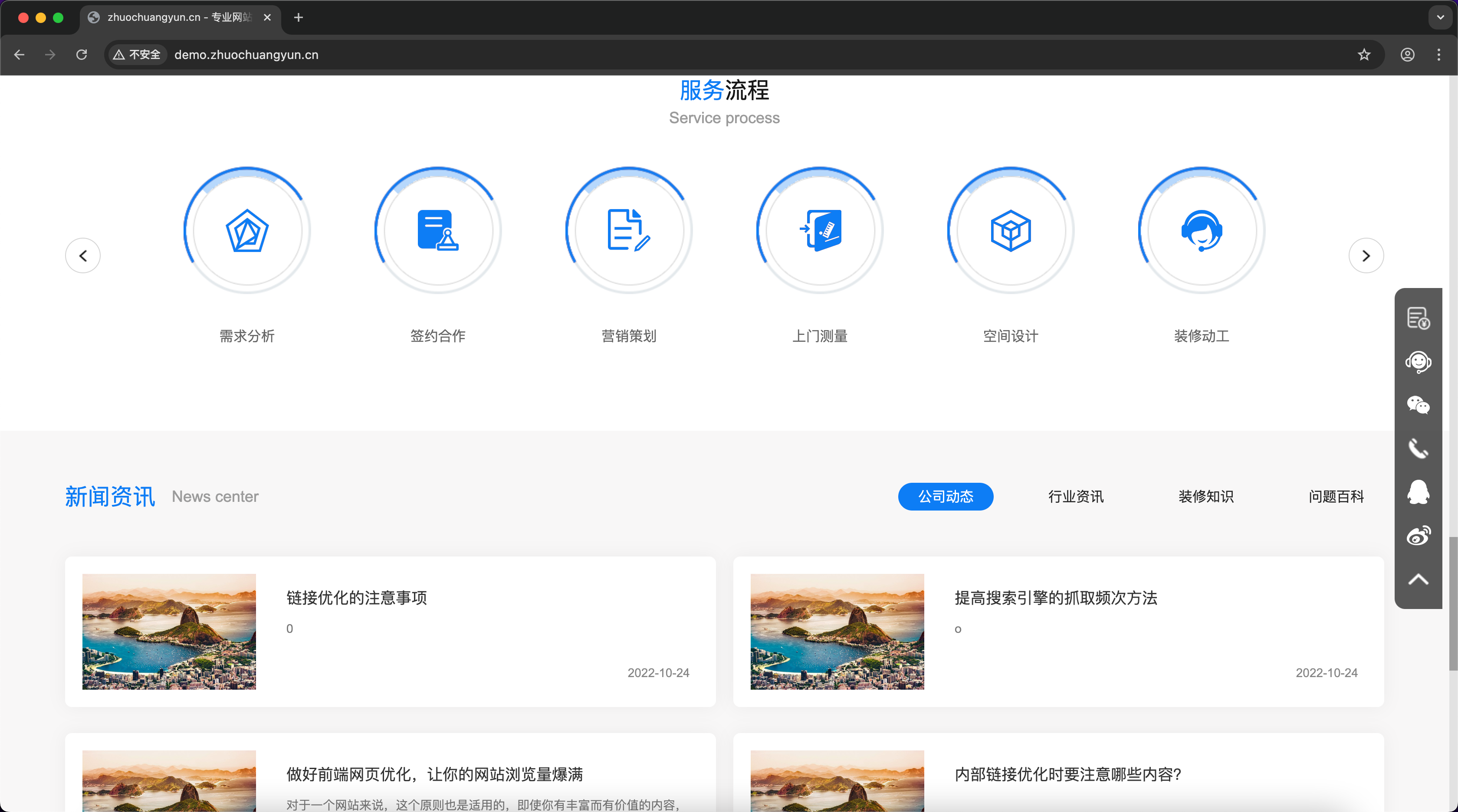Click the QQ penguin icon in sidebar
This screenshot has height=812, width=1458.
click(x=1419, y=492)
